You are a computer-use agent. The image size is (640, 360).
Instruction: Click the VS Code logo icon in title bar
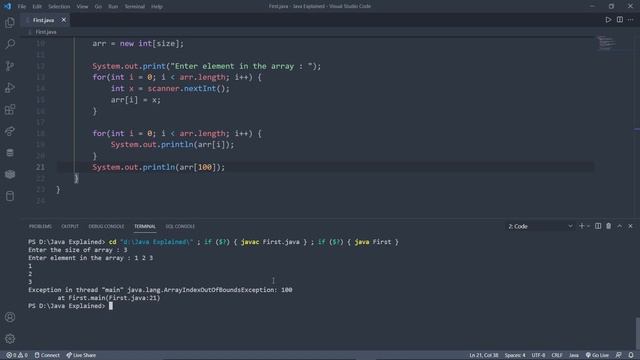coord(7,7)
